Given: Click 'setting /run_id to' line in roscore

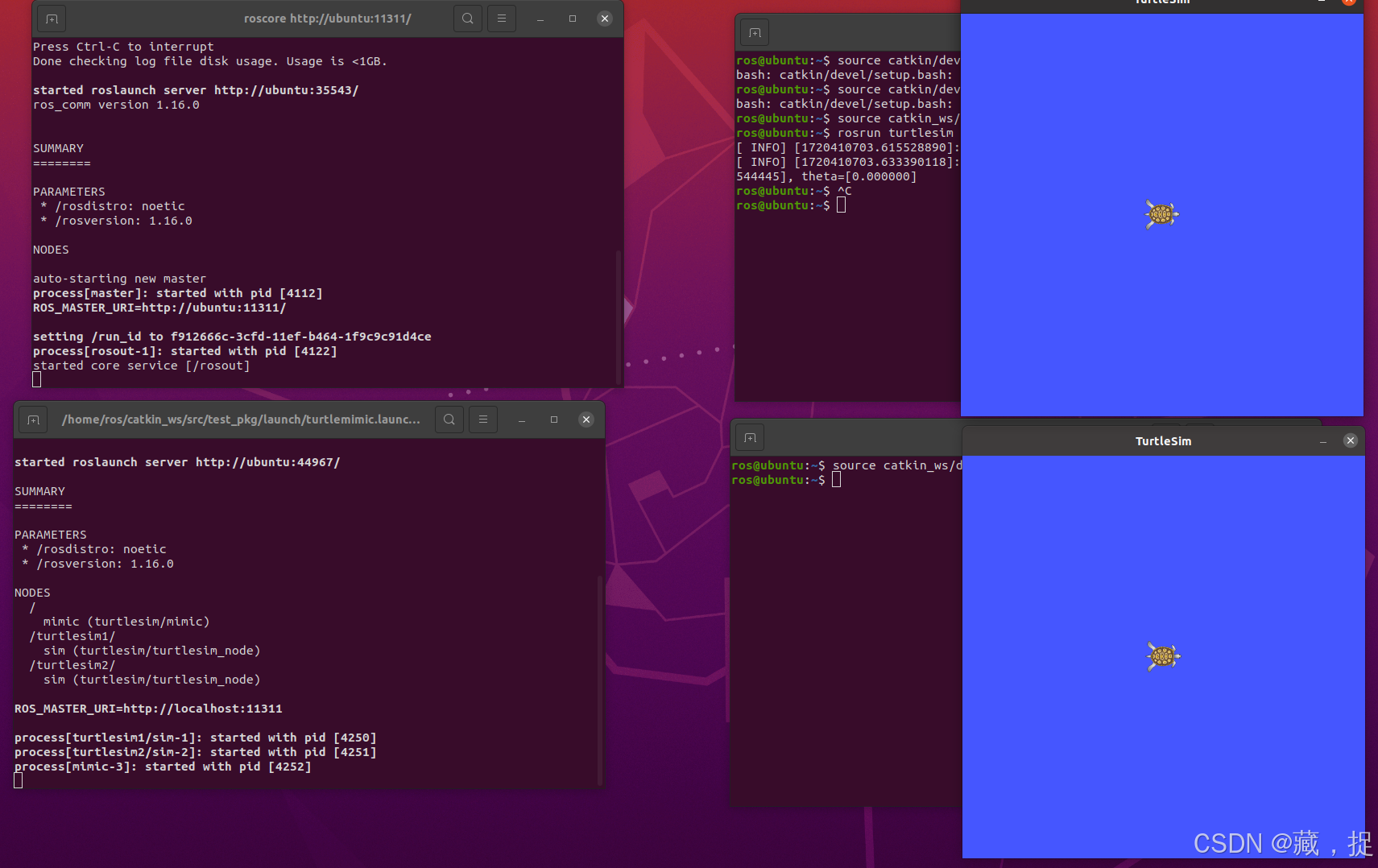Looking at the screenshot, I should coord(232,337).
